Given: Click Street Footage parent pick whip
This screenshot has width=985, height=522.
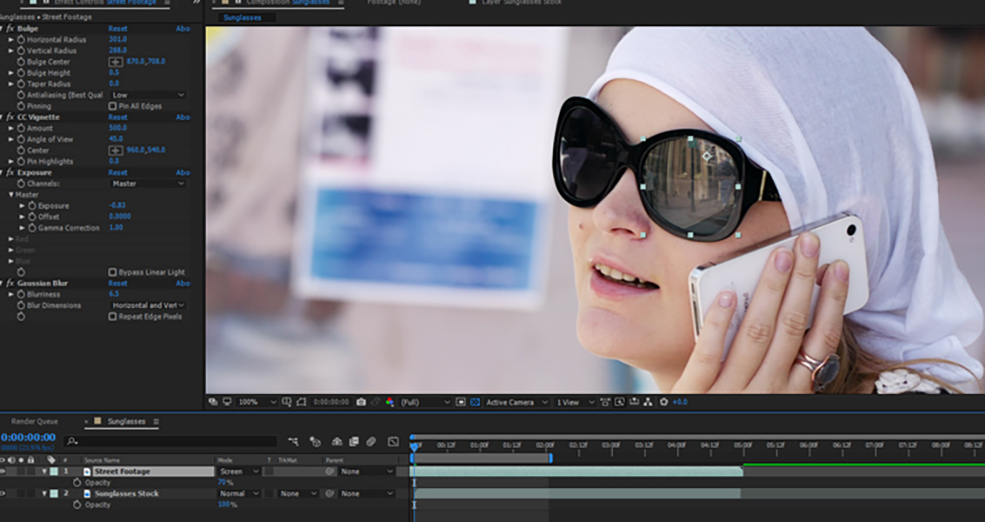Looking at the screenshot, I should point(330,471).
